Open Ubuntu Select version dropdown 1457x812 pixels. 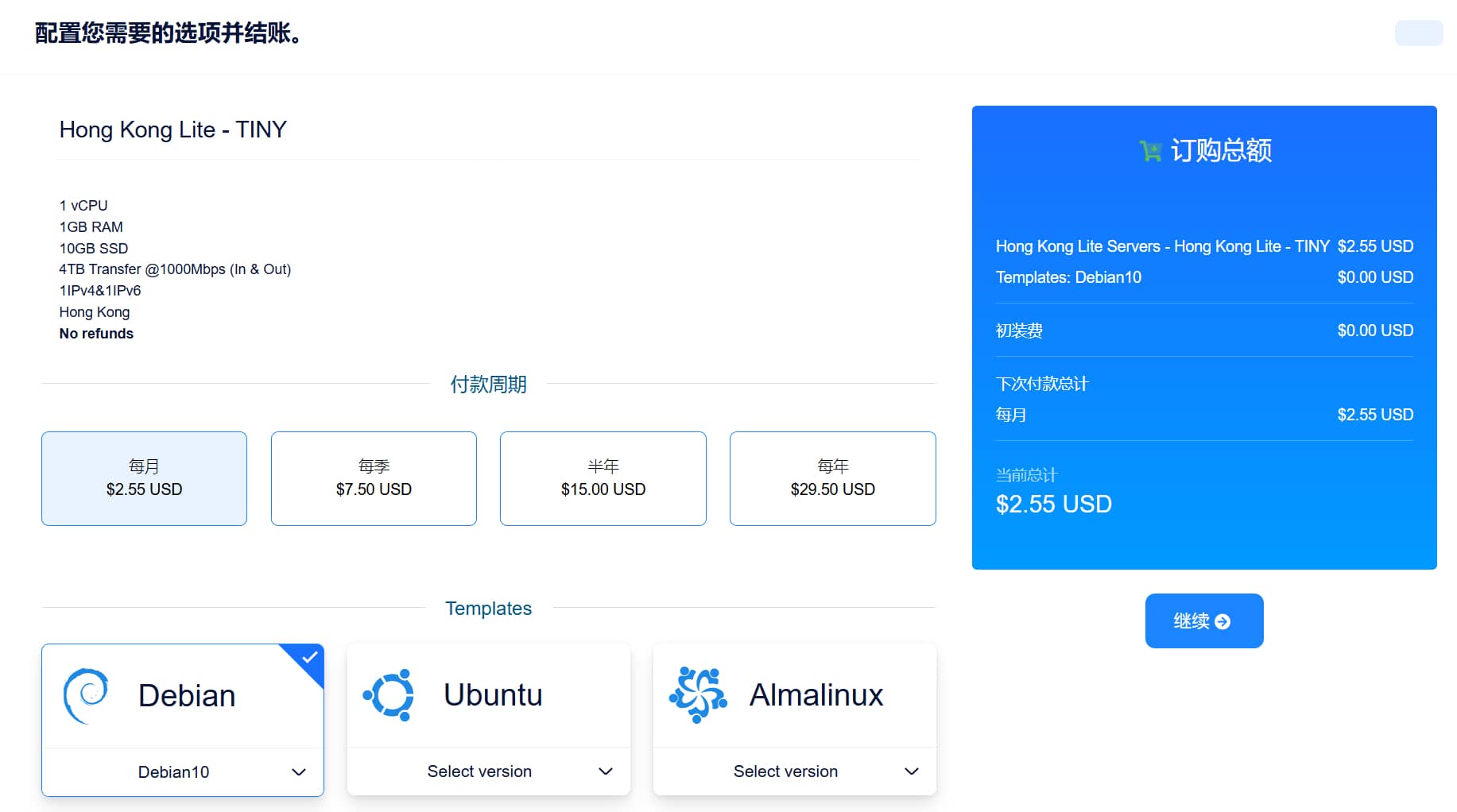[x=489, y=771]
